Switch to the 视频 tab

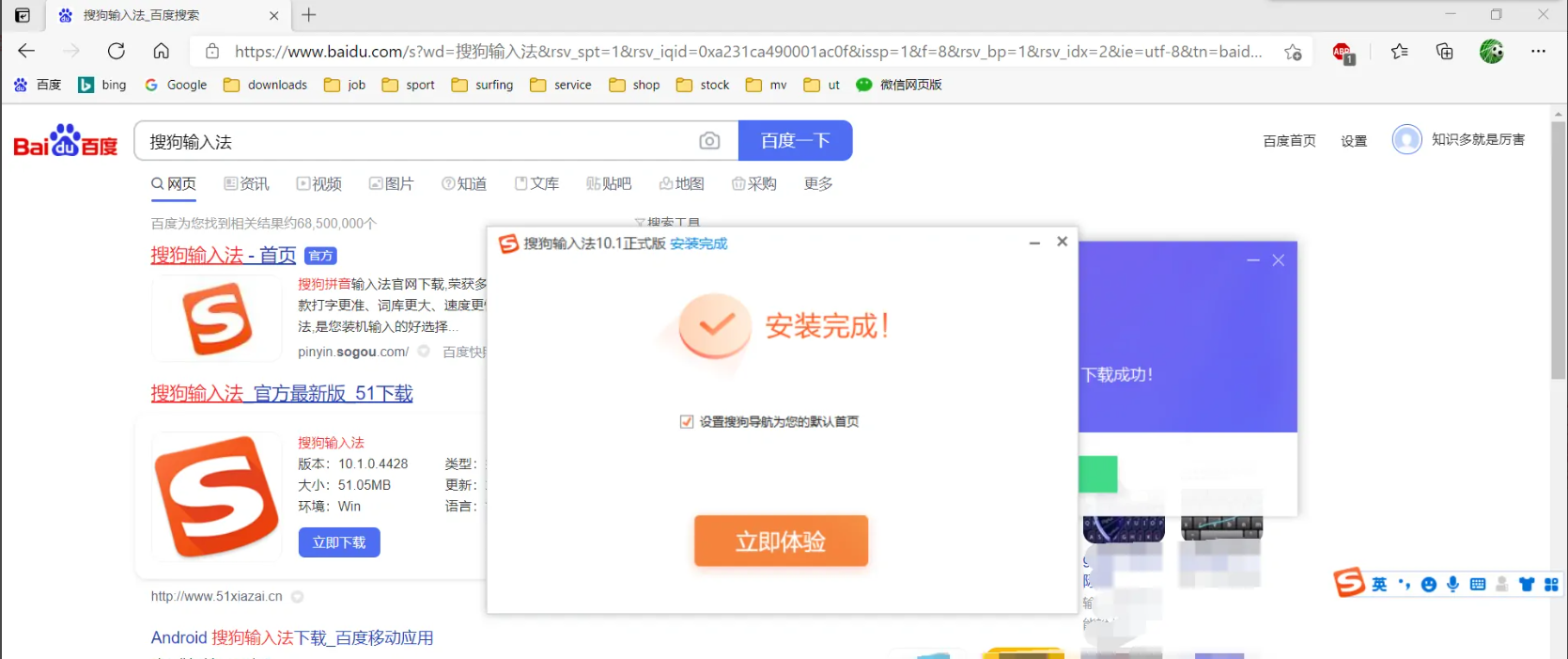(319, 183)
